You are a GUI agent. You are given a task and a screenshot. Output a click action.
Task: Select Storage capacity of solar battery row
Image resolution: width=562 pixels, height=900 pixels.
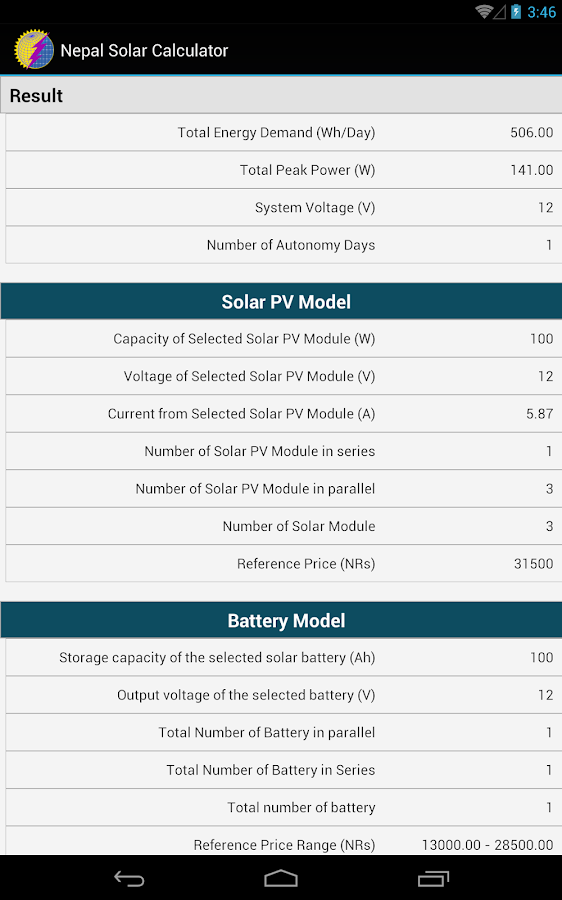click(x=283, y=657)
